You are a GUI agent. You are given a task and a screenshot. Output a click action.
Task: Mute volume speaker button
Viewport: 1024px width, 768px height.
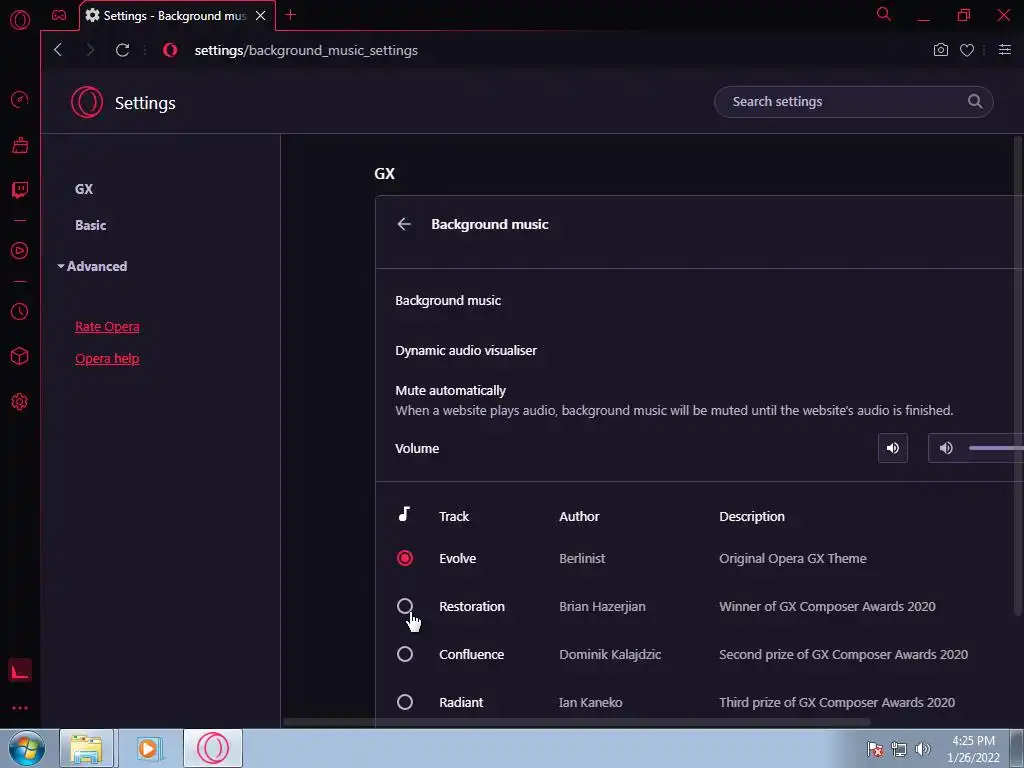click(x=893, y=448)
